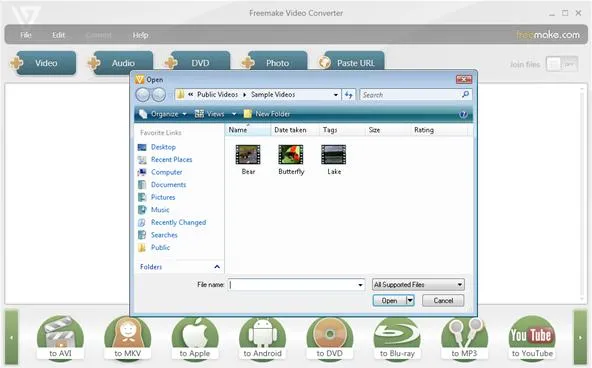592x368 pixels.
Task: Open Recent Places favorite link
Action: [171, 160]
